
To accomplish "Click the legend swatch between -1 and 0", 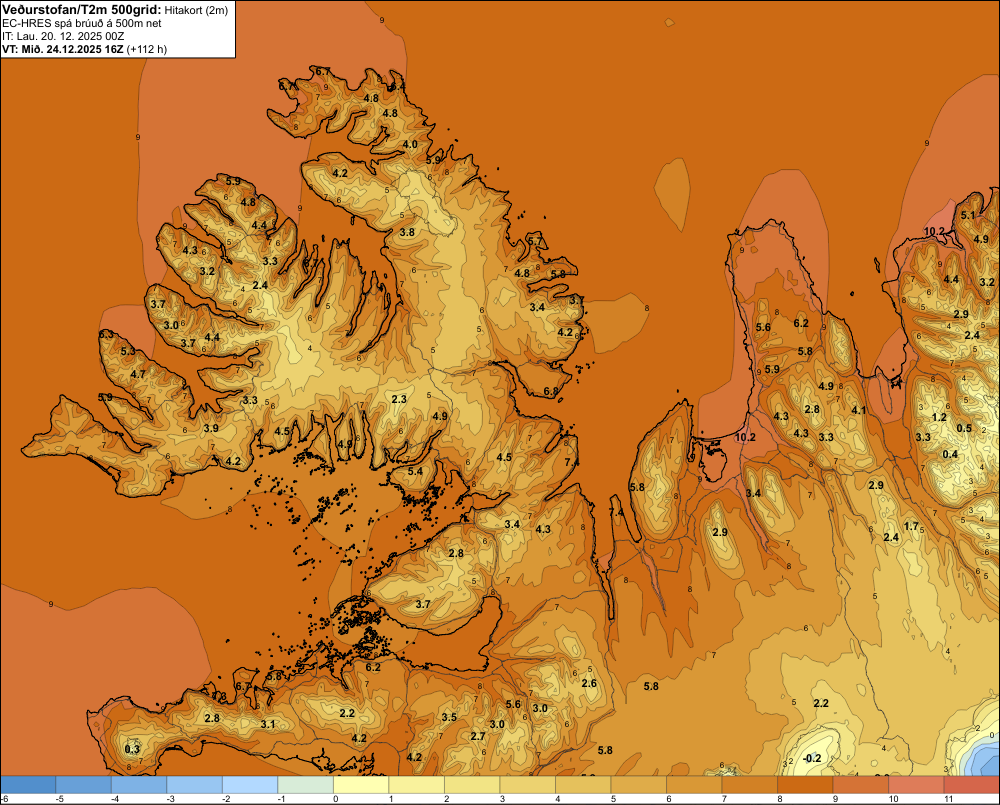I will (x=306, y=785).
